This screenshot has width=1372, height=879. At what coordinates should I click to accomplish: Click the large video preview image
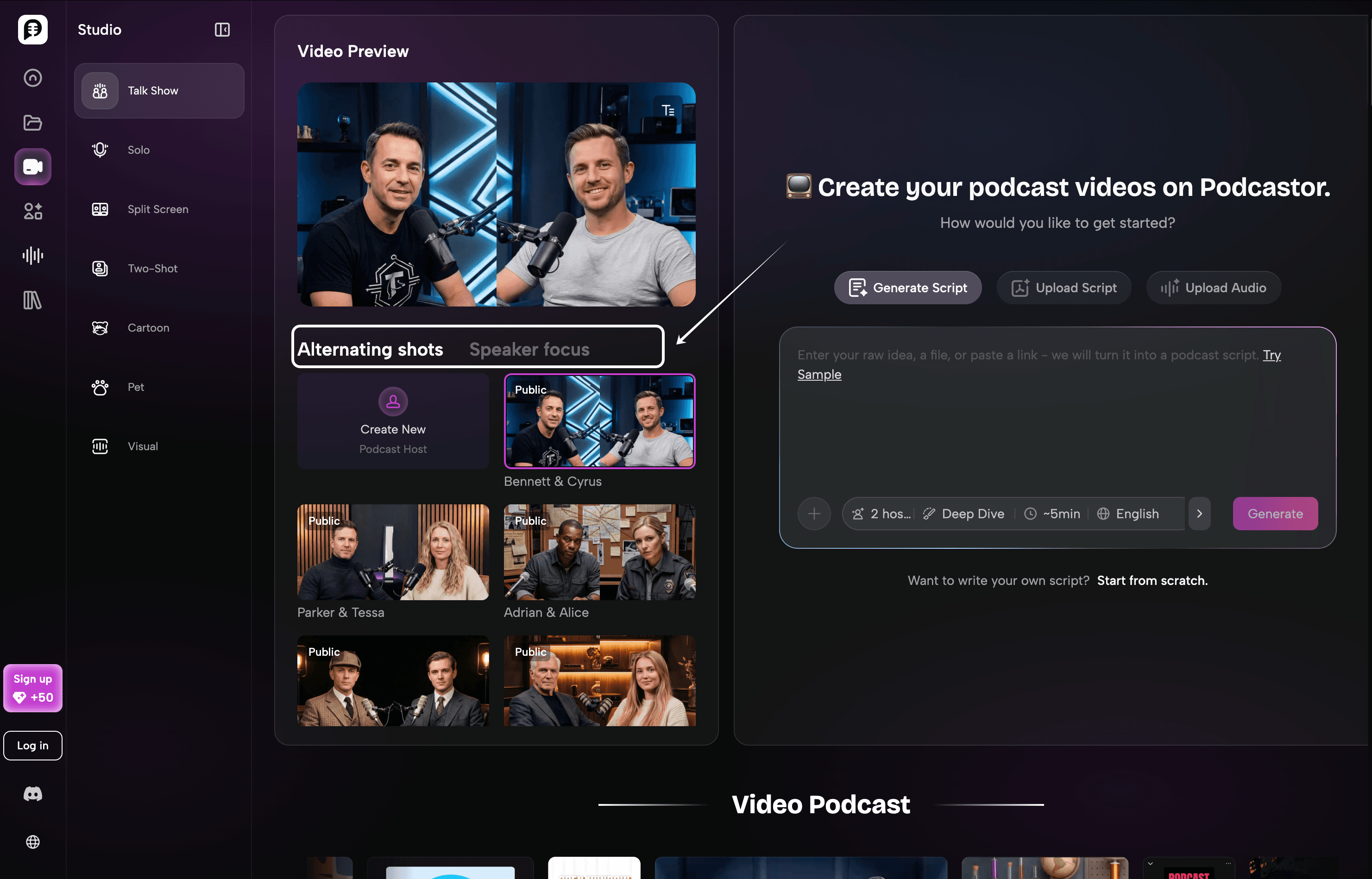click(x=496, y=195)
